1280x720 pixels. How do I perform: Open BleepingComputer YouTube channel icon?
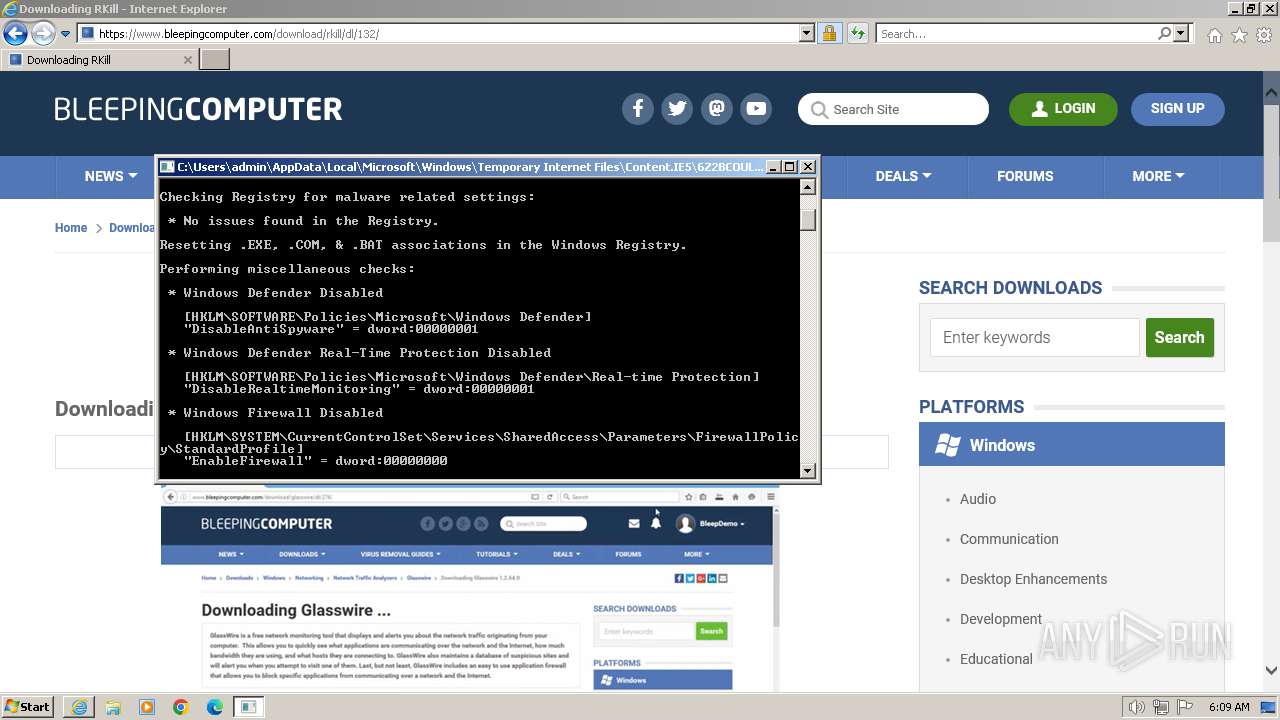tap(756, 109)
